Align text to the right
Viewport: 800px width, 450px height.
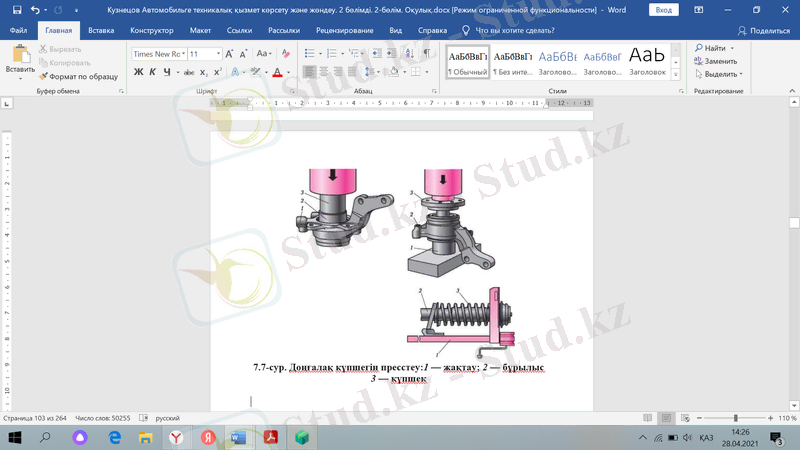click(x=338, y=72)
